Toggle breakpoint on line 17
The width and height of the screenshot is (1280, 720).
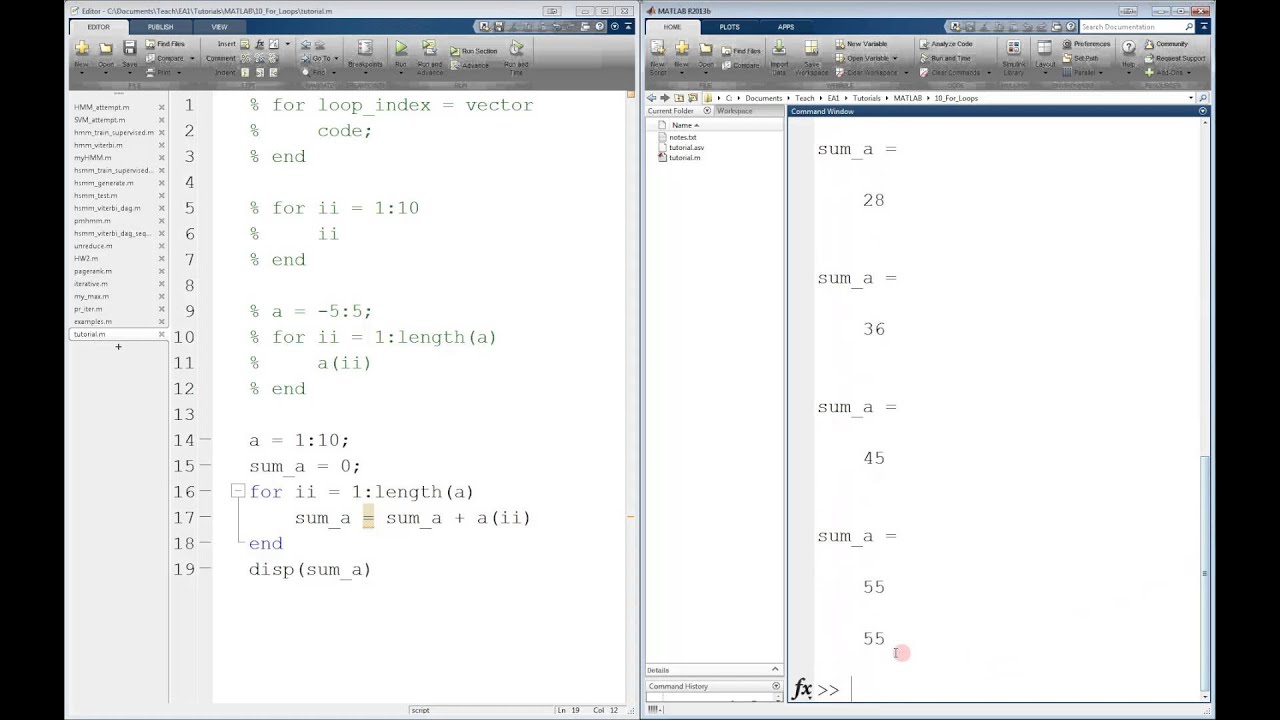pos(205,517)
